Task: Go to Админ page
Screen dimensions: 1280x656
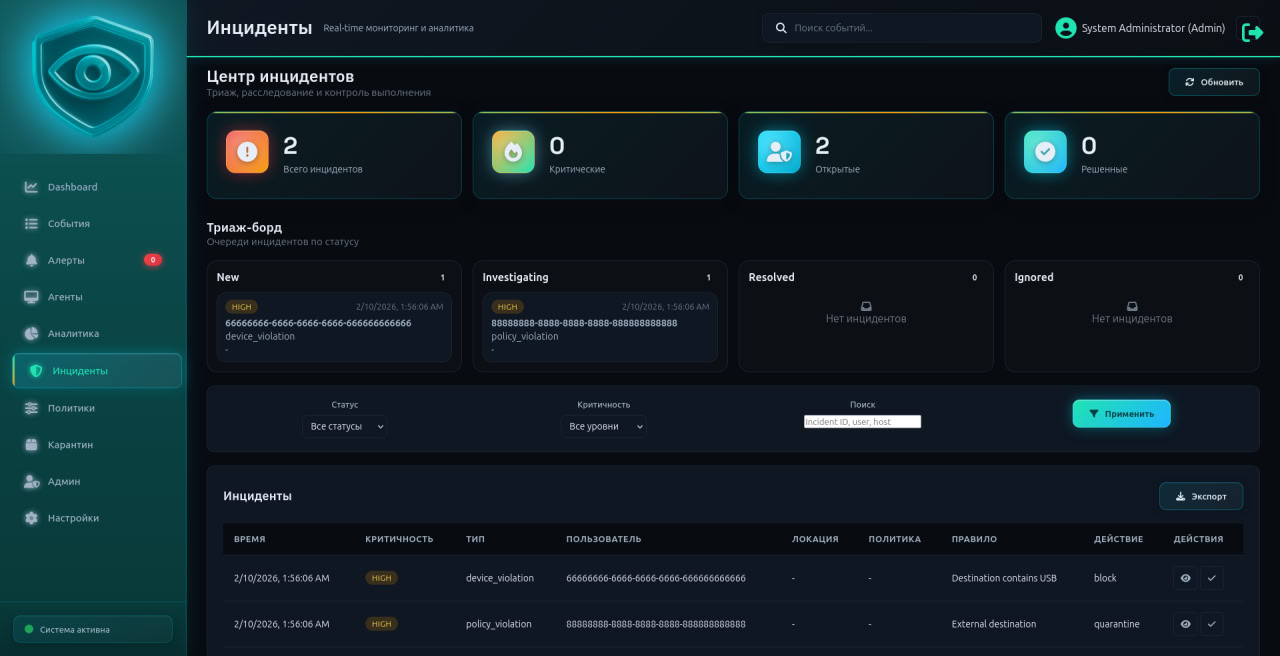Action: click(x=97, y=482)
